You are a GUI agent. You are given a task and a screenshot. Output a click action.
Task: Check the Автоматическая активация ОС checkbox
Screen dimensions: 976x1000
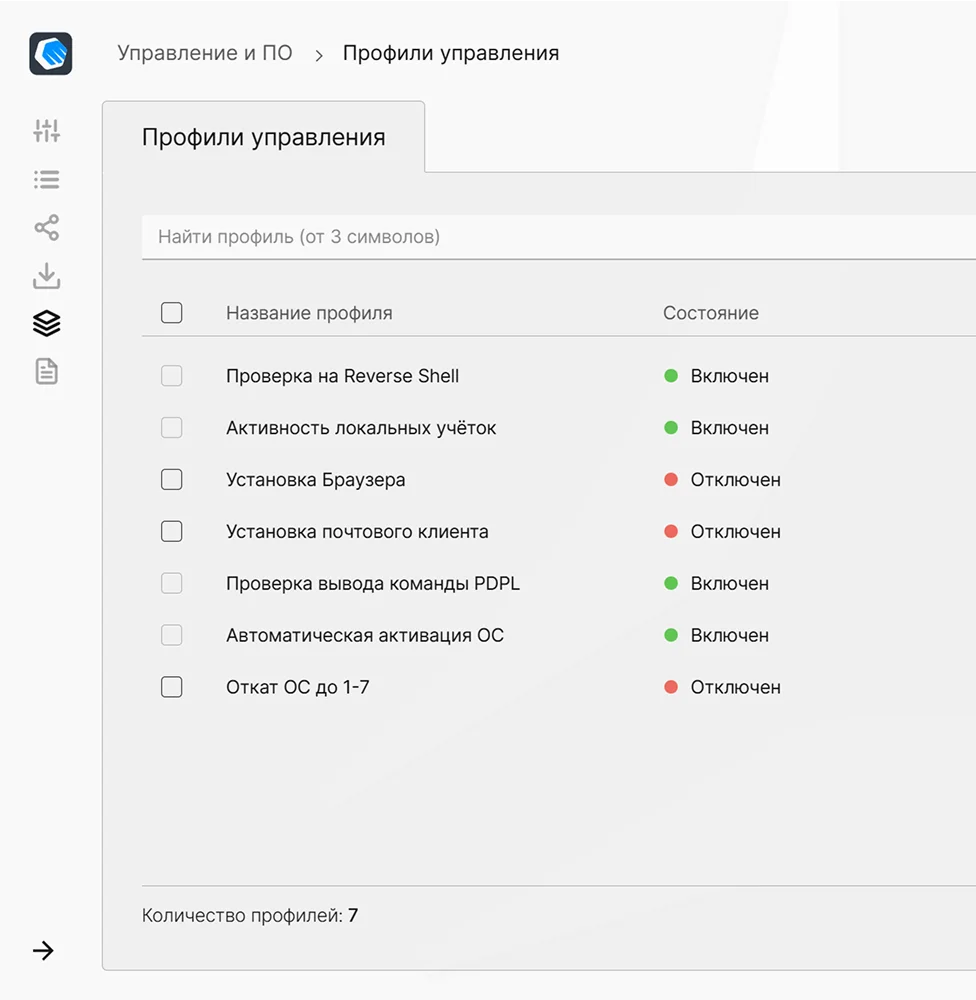click(172, 635)
